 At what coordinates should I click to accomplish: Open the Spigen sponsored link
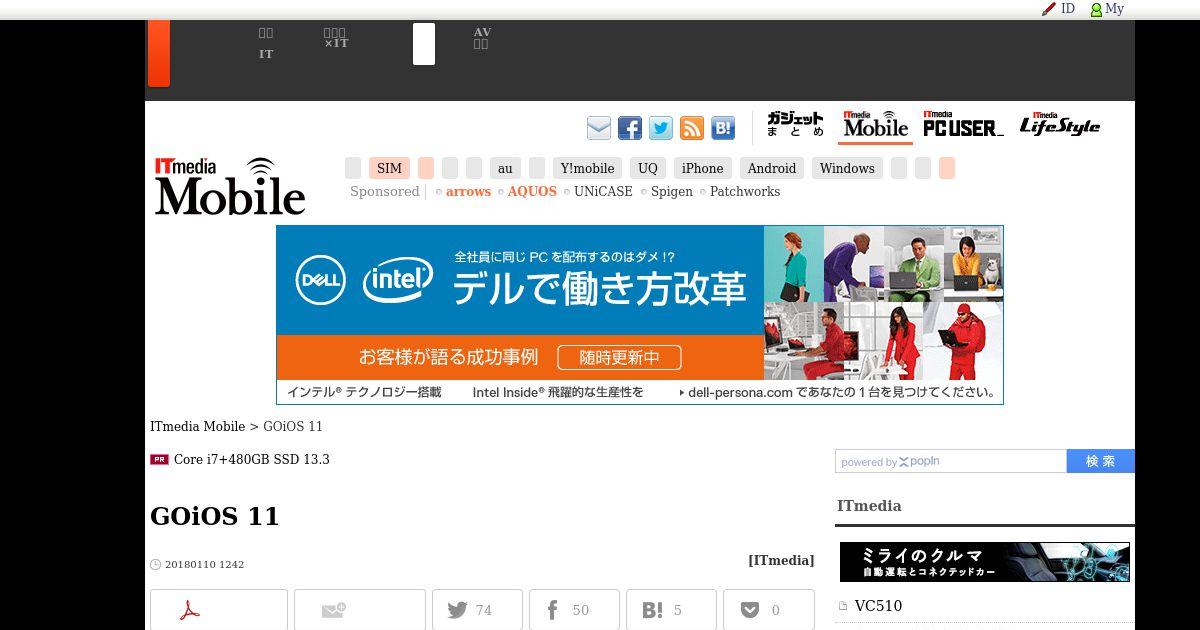pos(672,192)
